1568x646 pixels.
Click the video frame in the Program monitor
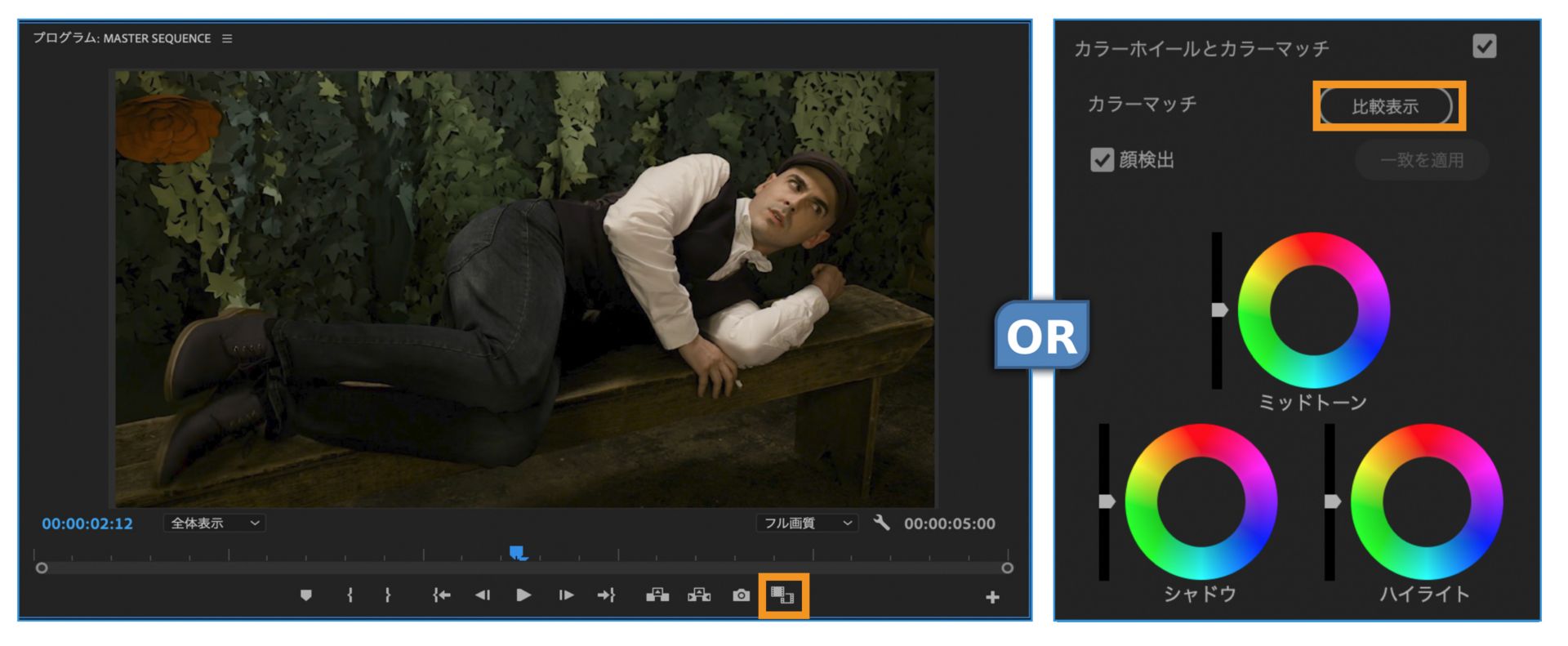coord(524,288)
